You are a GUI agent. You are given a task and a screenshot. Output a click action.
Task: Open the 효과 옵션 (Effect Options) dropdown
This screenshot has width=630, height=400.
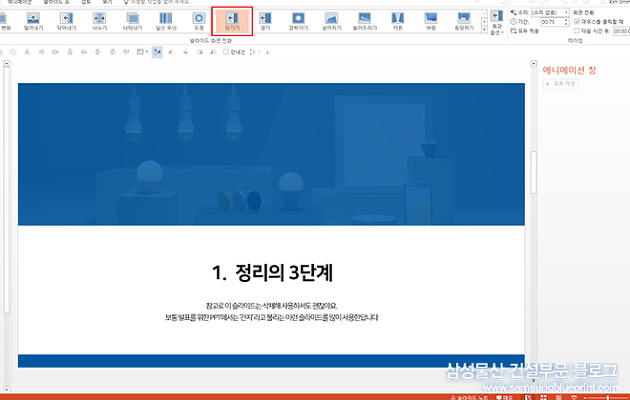(497, 22)
